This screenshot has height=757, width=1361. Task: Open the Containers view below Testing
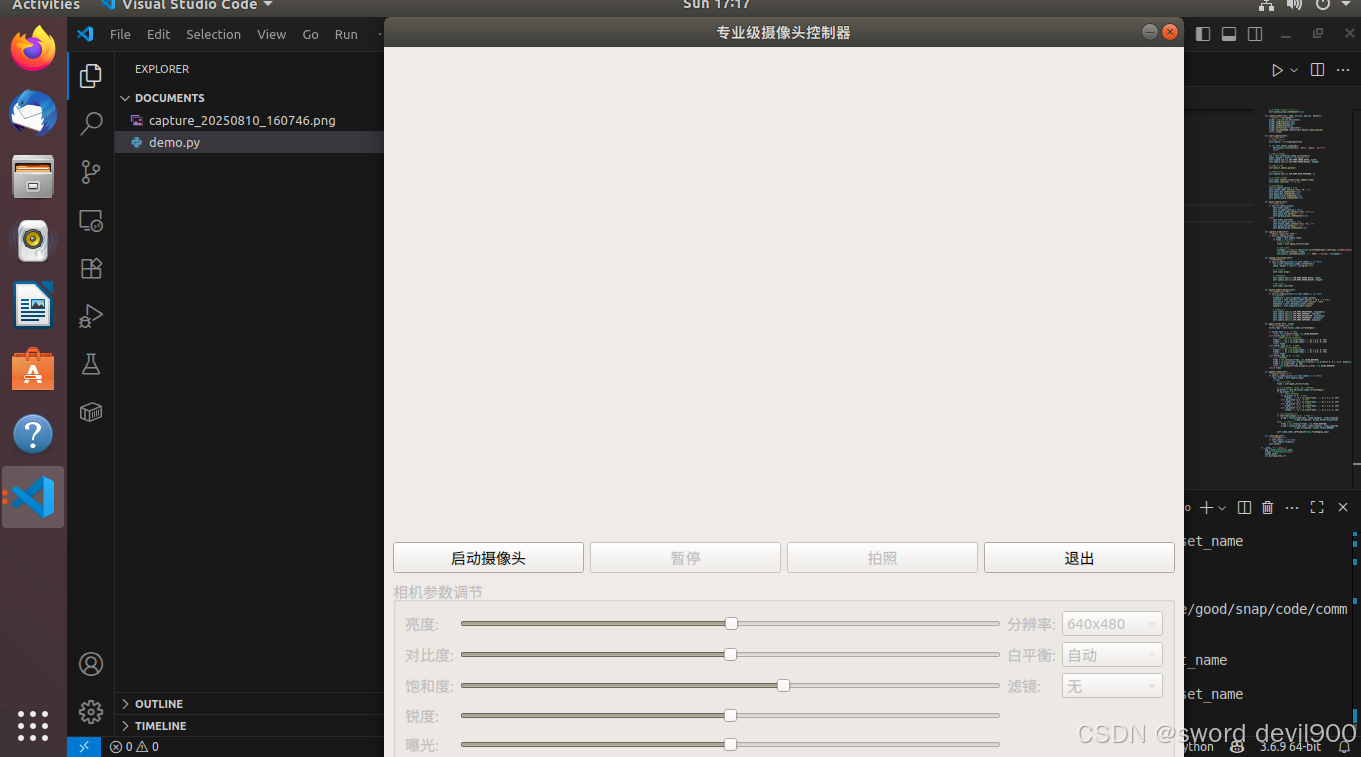91,412
